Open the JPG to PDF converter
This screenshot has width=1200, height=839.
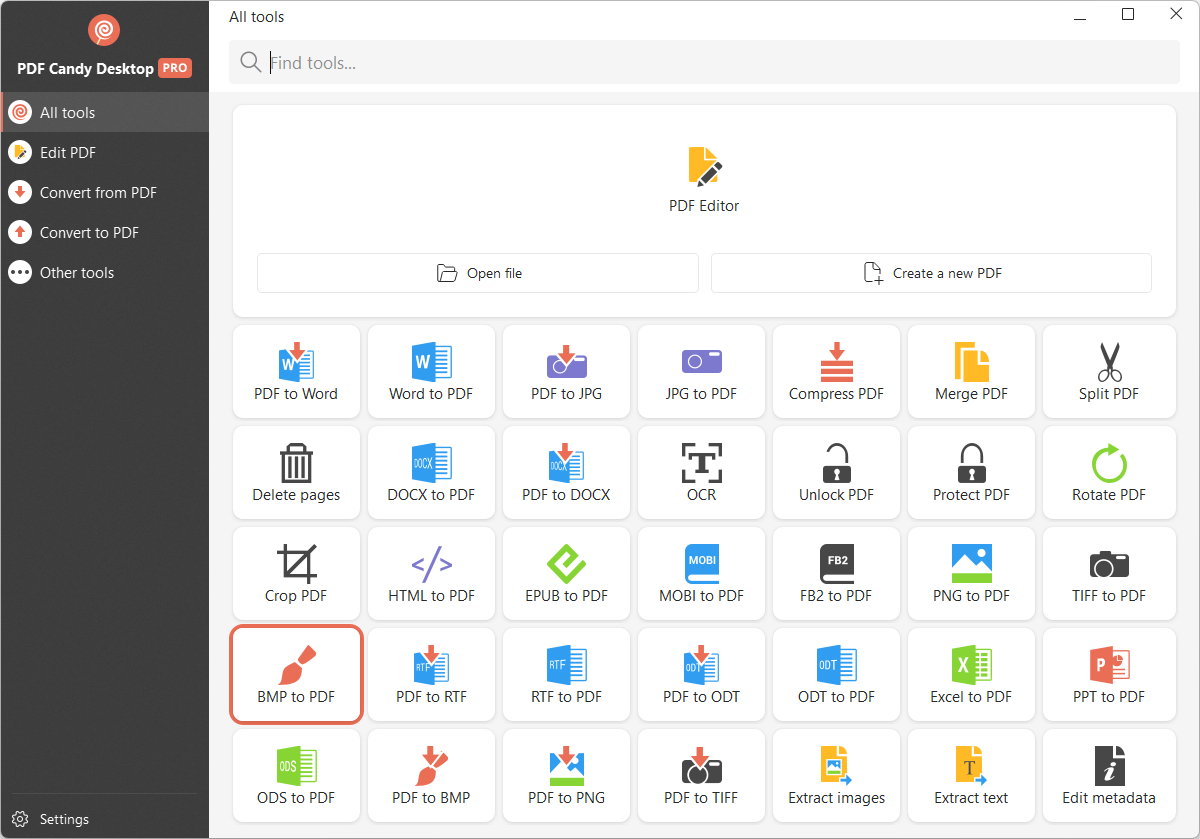pos(701,371)
